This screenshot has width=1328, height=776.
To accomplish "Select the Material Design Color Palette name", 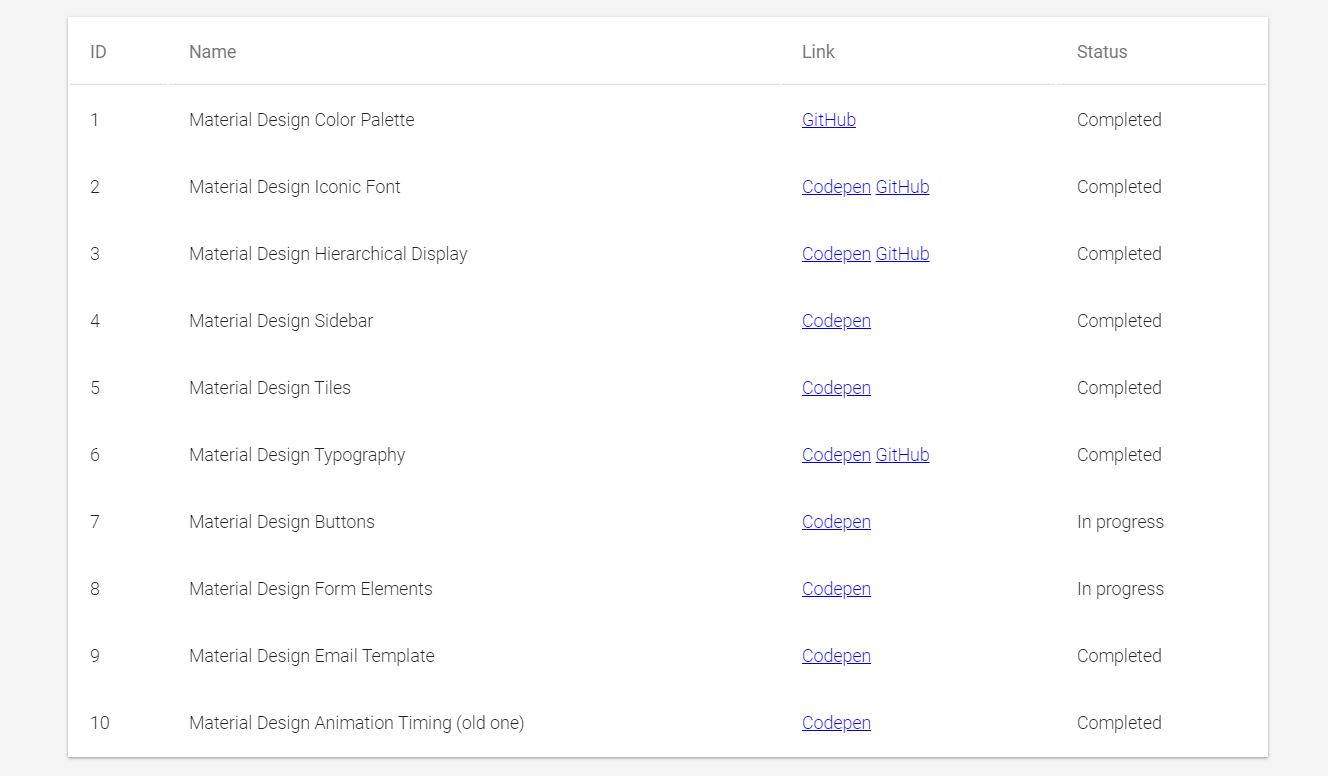I will point(301,120).
